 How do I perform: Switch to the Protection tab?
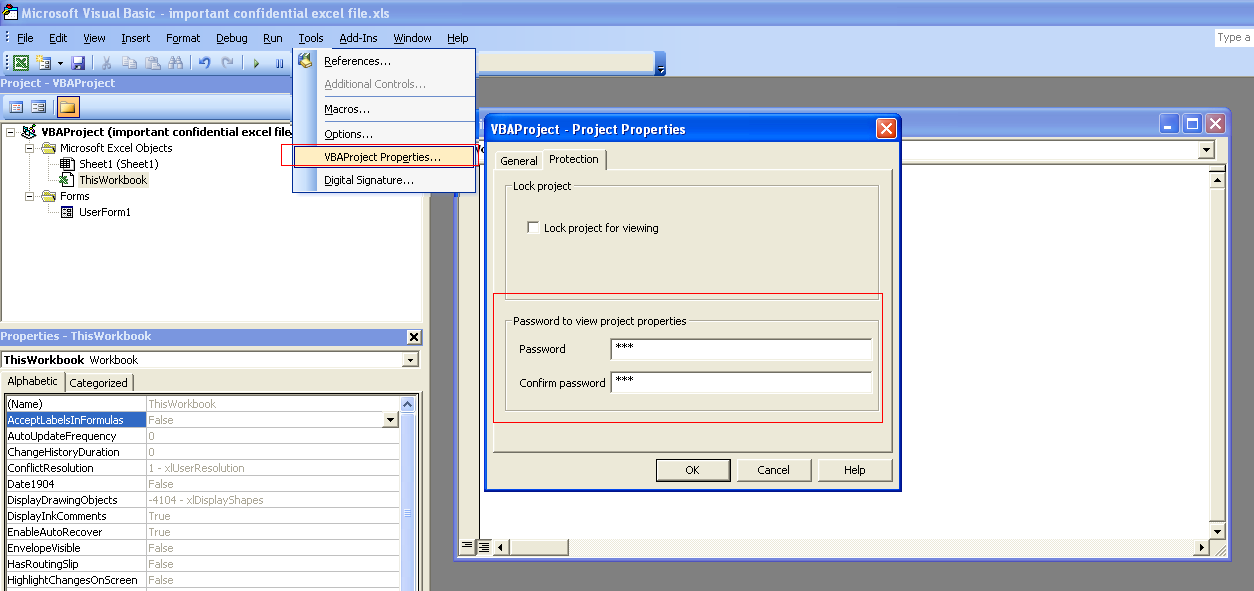[573, 159]
